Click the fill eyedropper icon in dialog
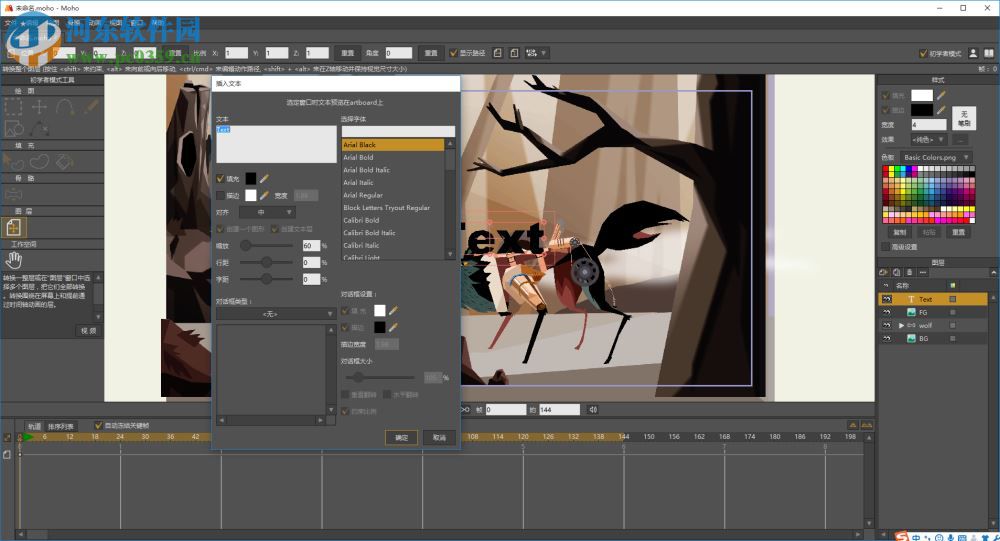 (265, 178)
